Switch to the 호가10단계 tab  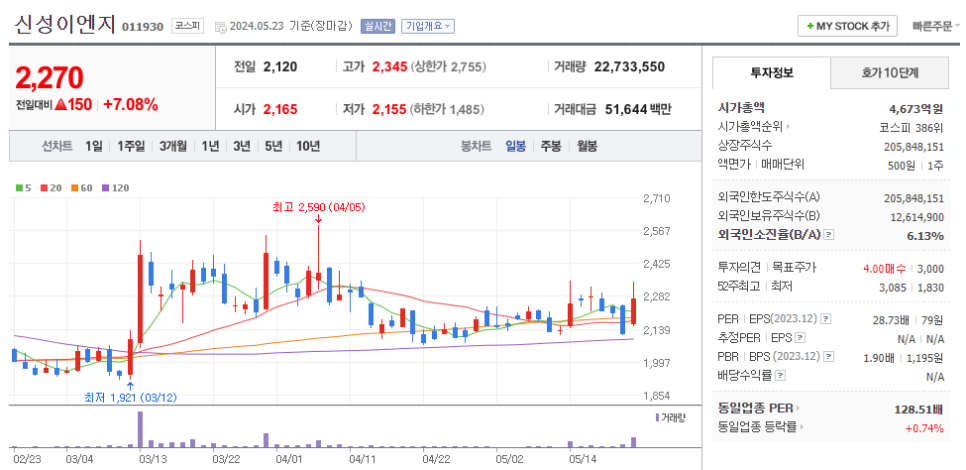890,73
